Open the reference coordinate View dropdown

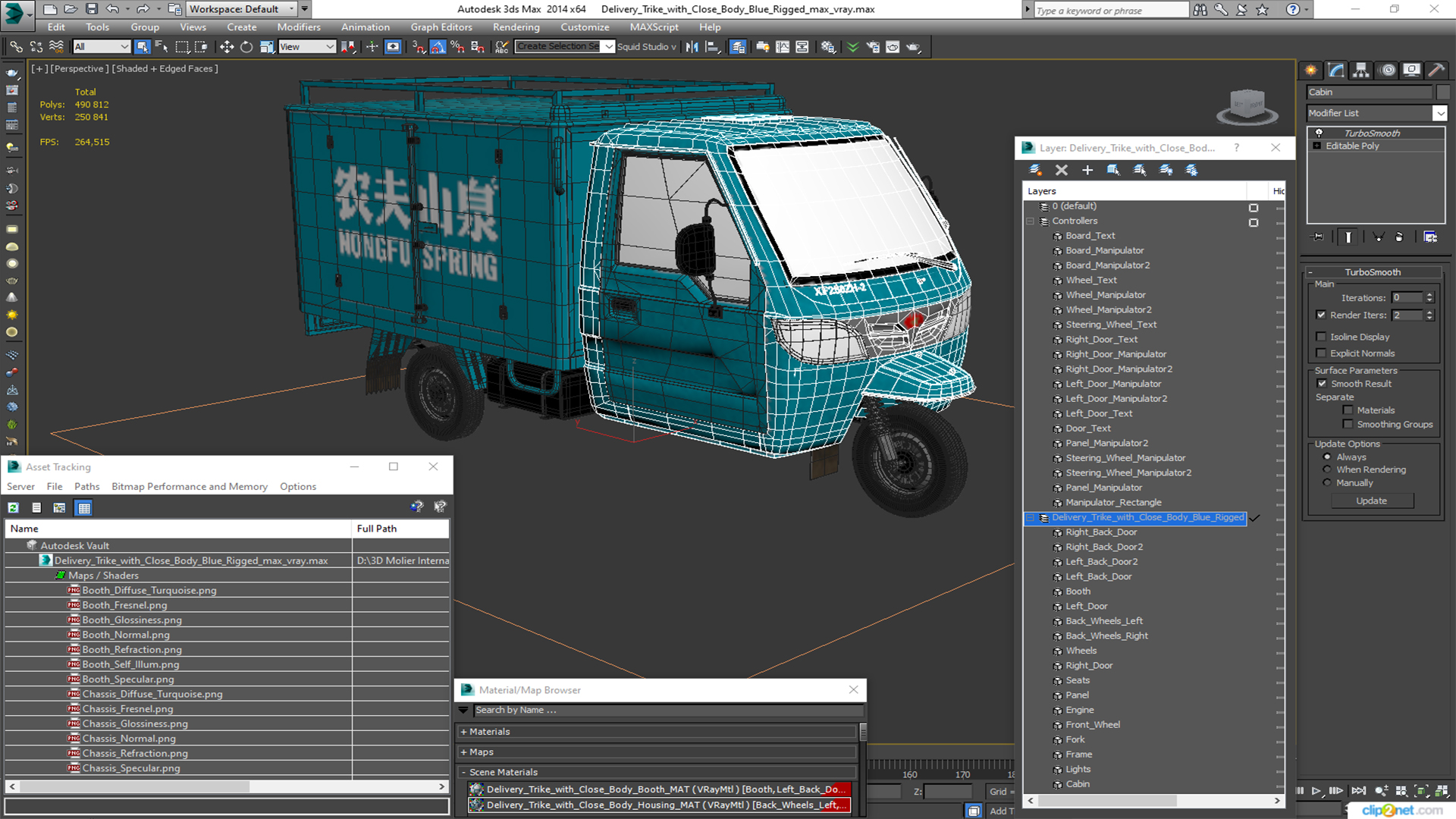click(x=307, y=47)
